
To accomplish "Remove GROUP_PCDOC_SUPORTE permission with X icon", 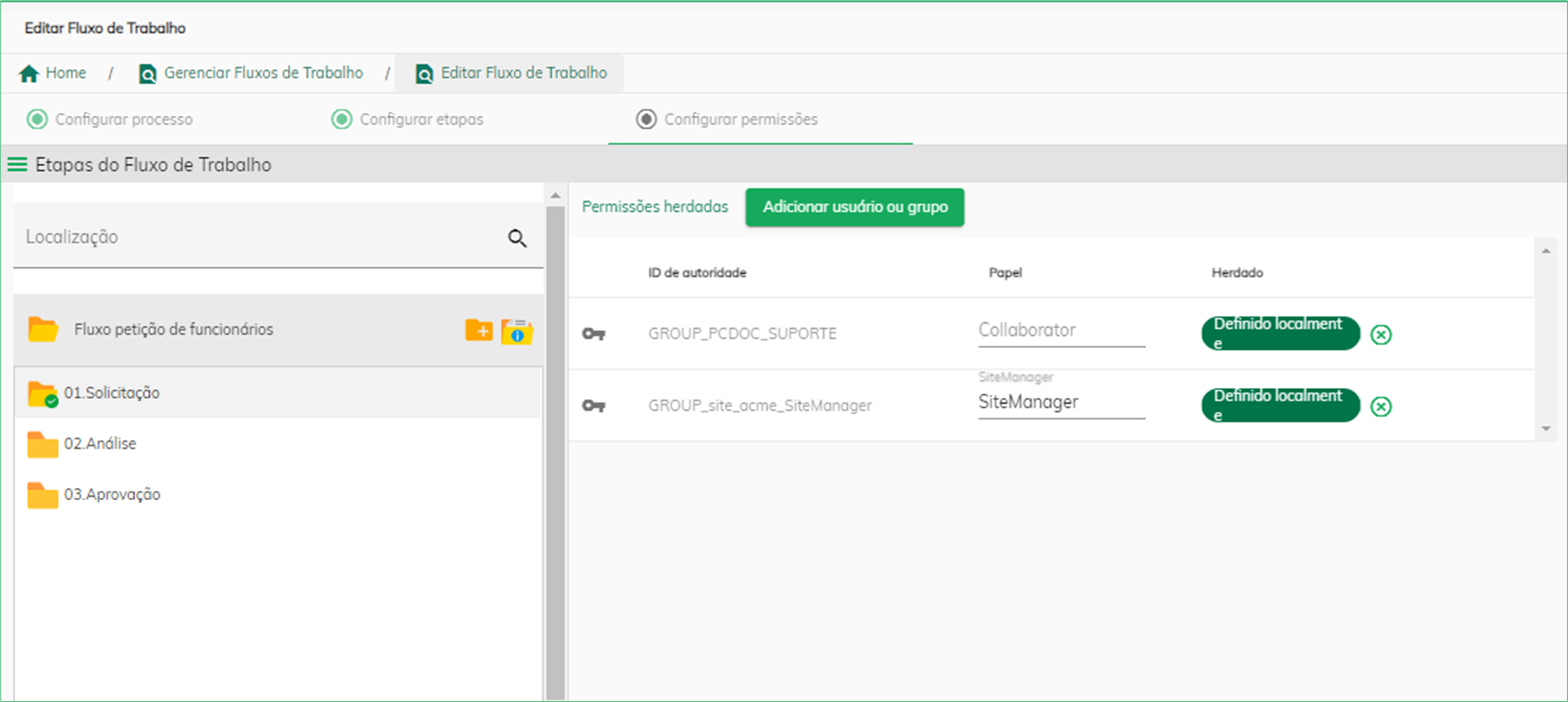I will [x=1381, y=335].
